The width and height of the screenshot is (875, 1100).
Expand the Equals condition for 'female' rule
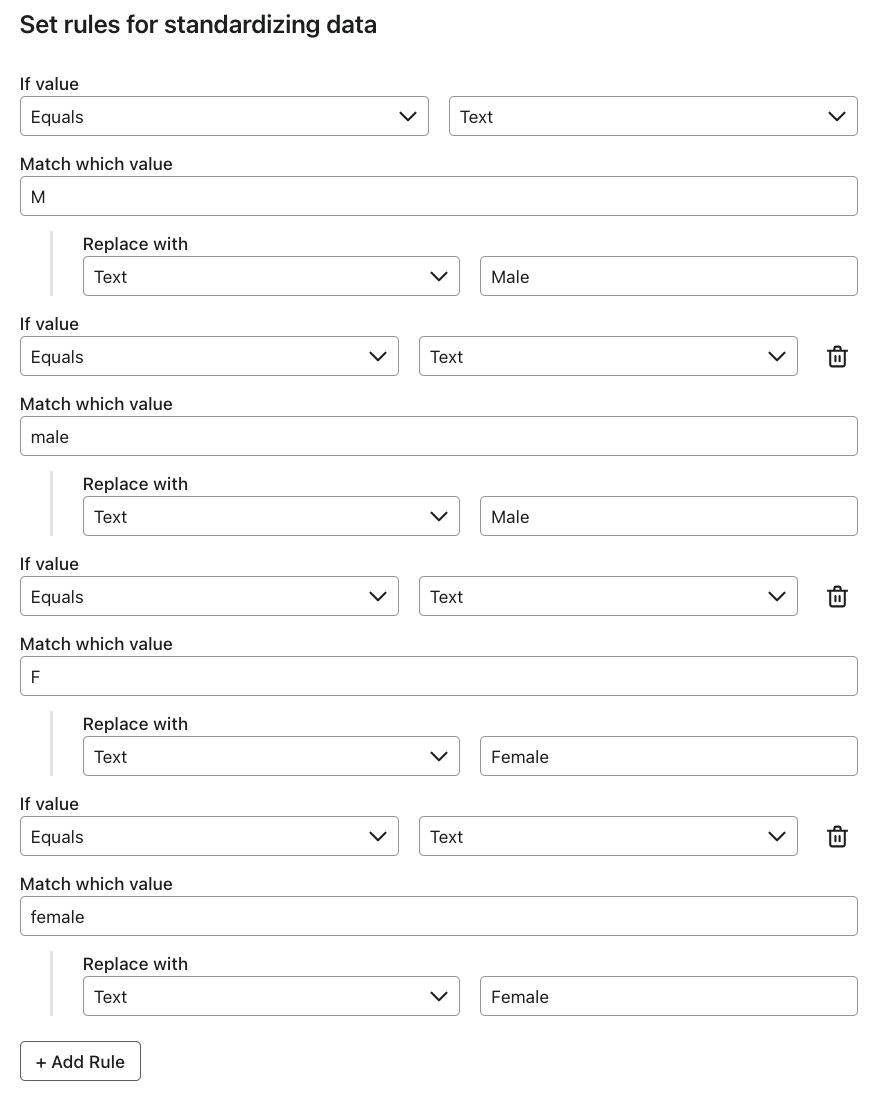click(209, 837)
